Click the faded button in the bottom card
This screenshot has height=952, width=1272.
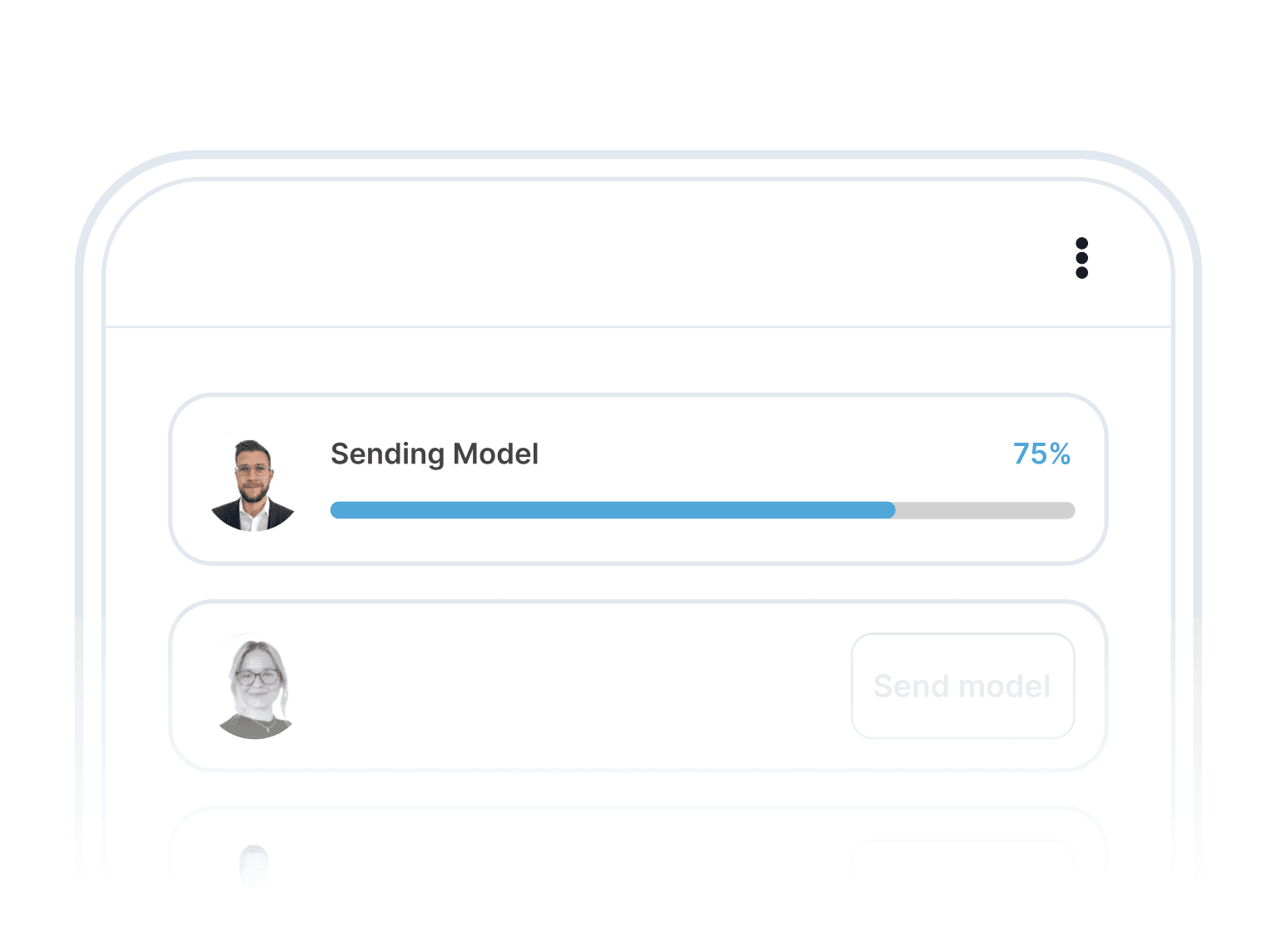[x=962, y=861]
